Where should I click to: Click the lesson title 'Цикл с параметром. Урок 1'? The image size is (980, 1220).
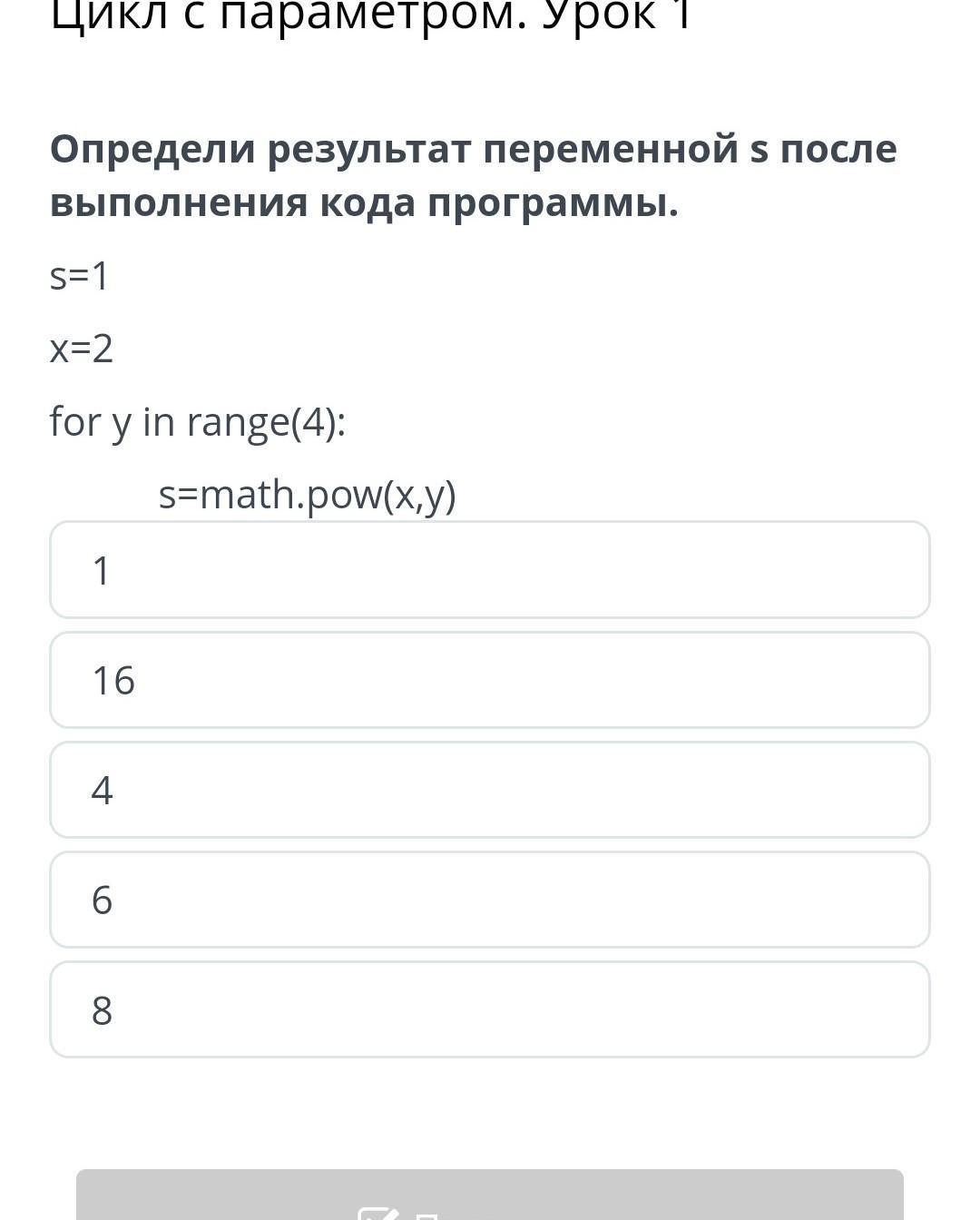[371, 16]
